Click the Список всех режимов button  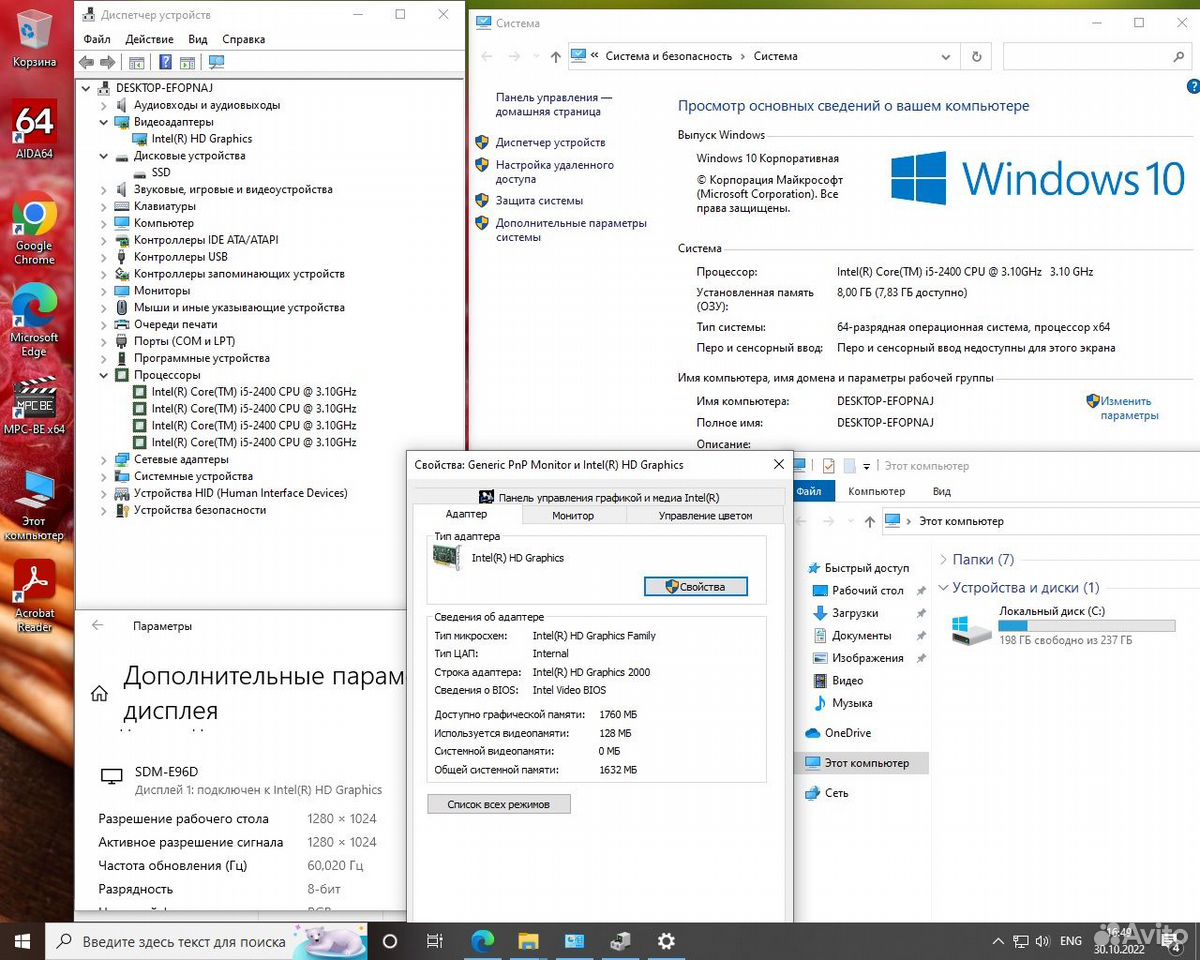pyautogui.click(x=499, y=804)
